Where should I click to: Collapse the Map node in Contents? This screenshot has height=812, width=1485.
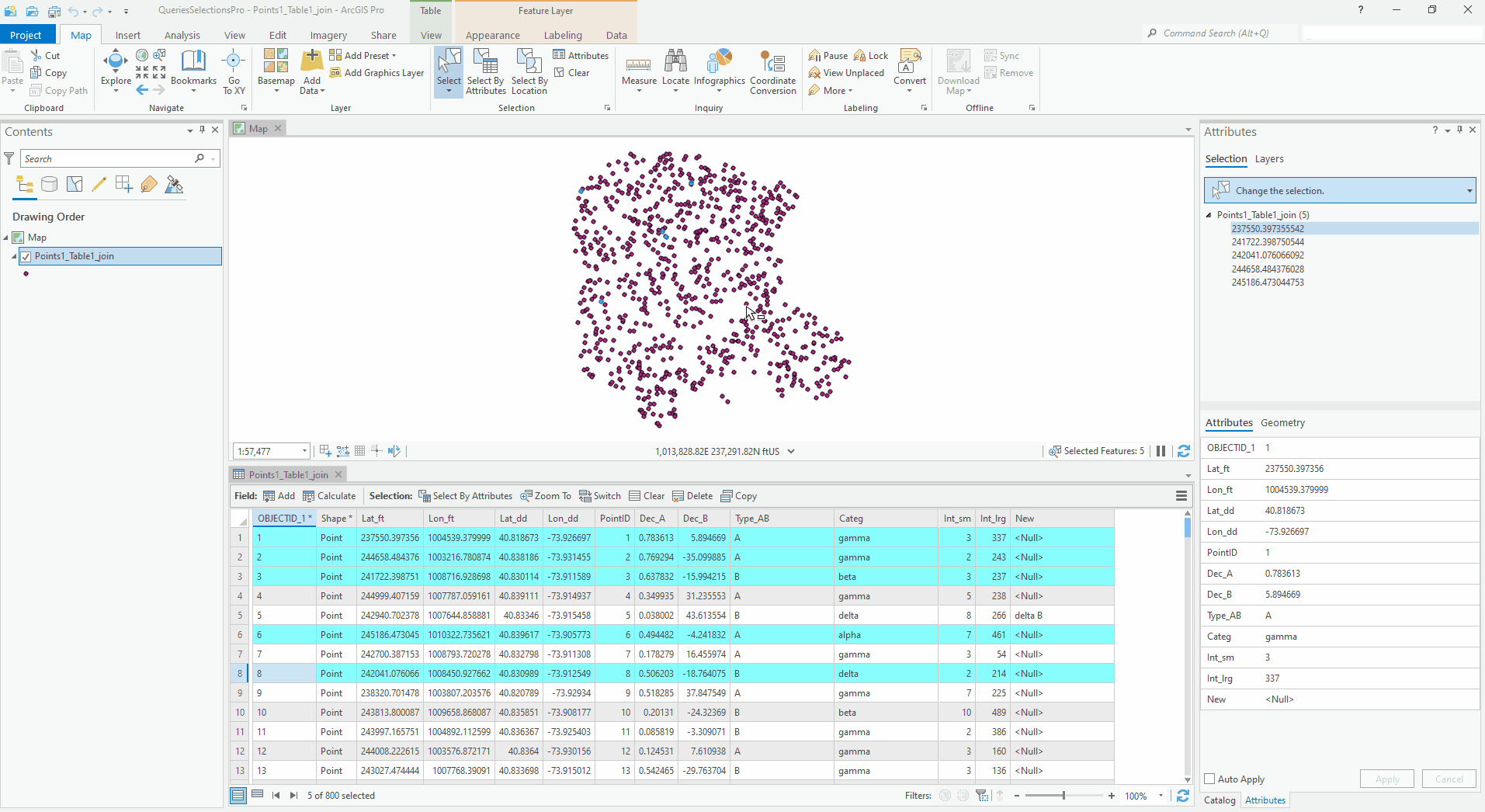[6, 238]
